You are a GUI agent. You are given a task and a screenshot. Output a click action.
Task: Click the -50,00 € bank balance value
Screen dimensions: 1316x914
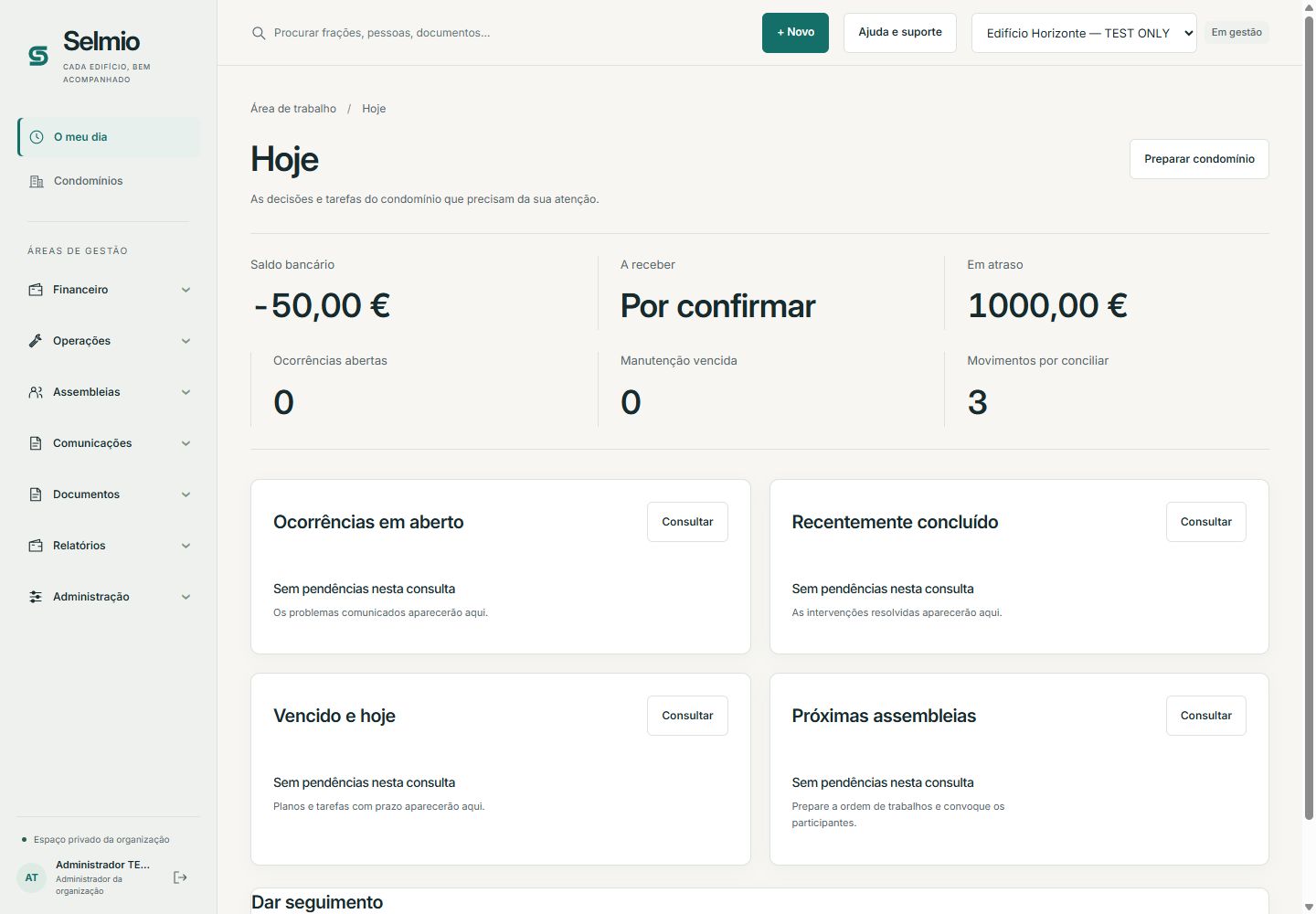coord(322,305)
